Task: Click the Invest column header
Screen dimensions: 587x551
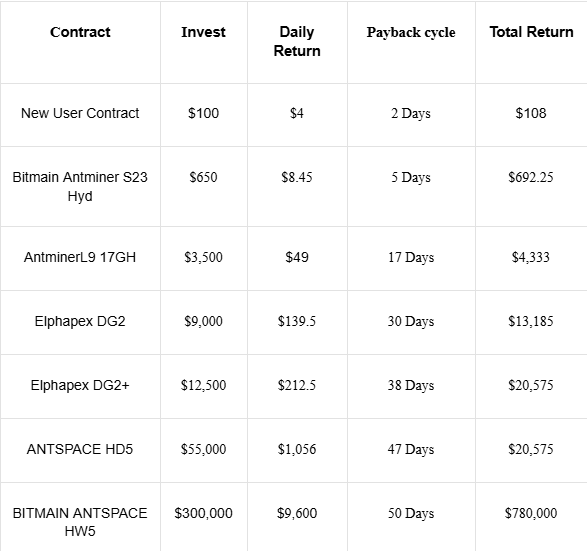Action: [x=203, y=32]
